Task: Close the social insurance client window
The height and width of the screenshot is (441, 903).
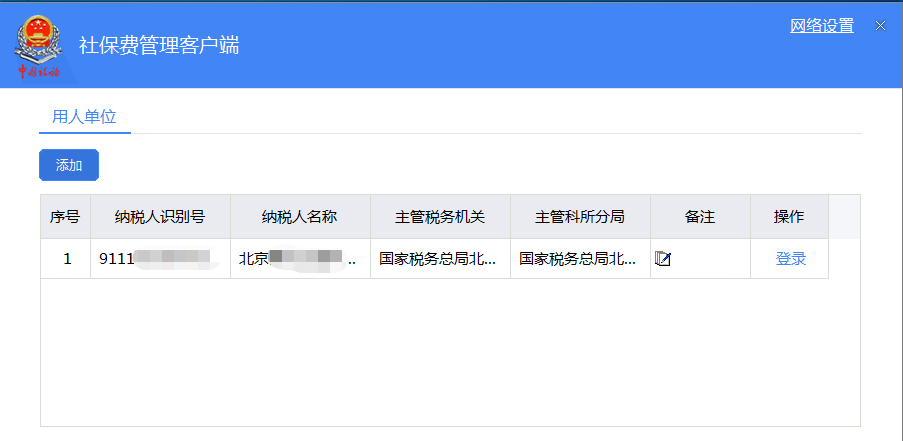Action: click(x=880, y=25)
